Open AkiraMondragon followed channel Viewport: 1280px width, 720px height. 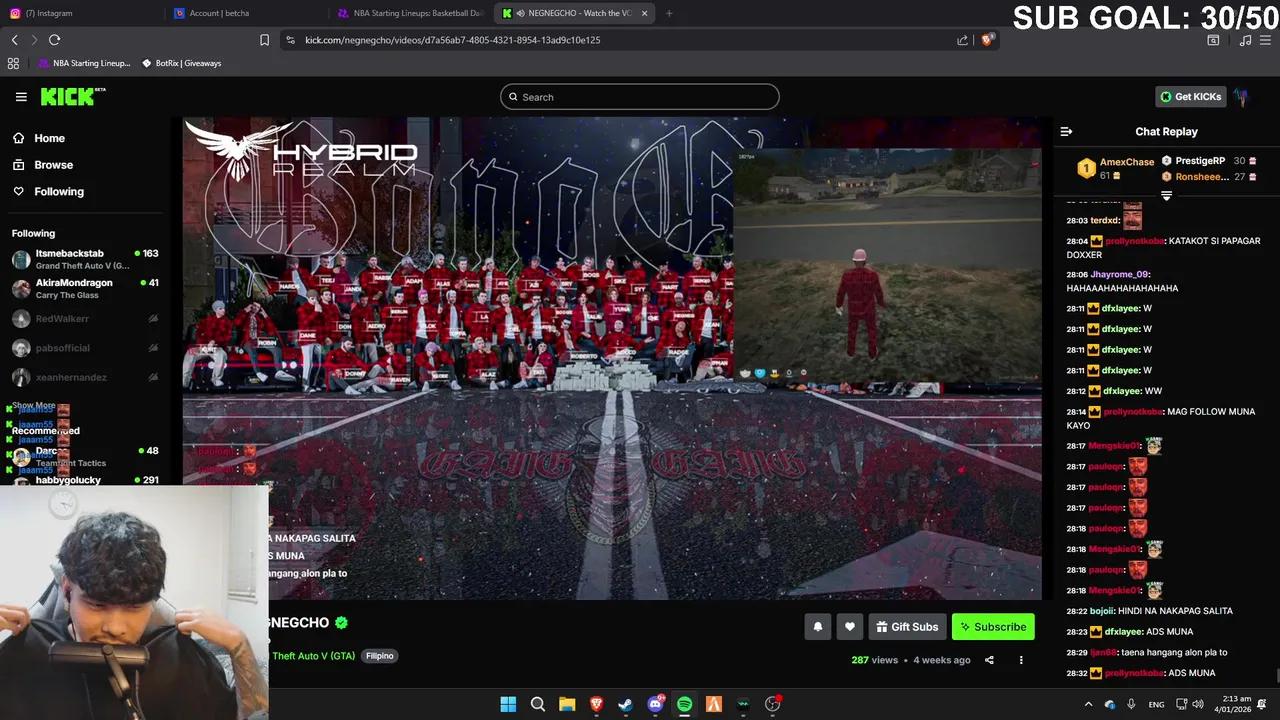pyautogui.click(x=84, y=289)
